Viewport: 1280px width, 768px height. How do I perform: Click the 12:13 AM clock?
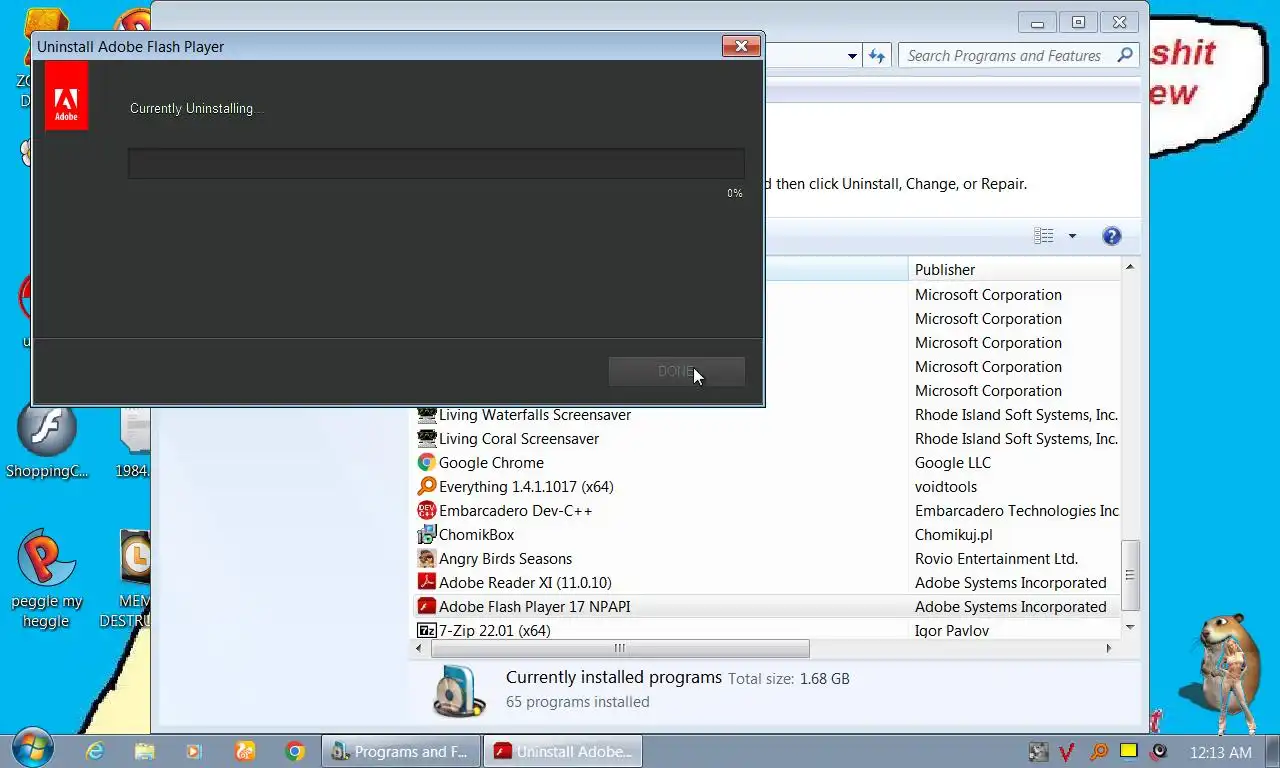point(1220,752)
